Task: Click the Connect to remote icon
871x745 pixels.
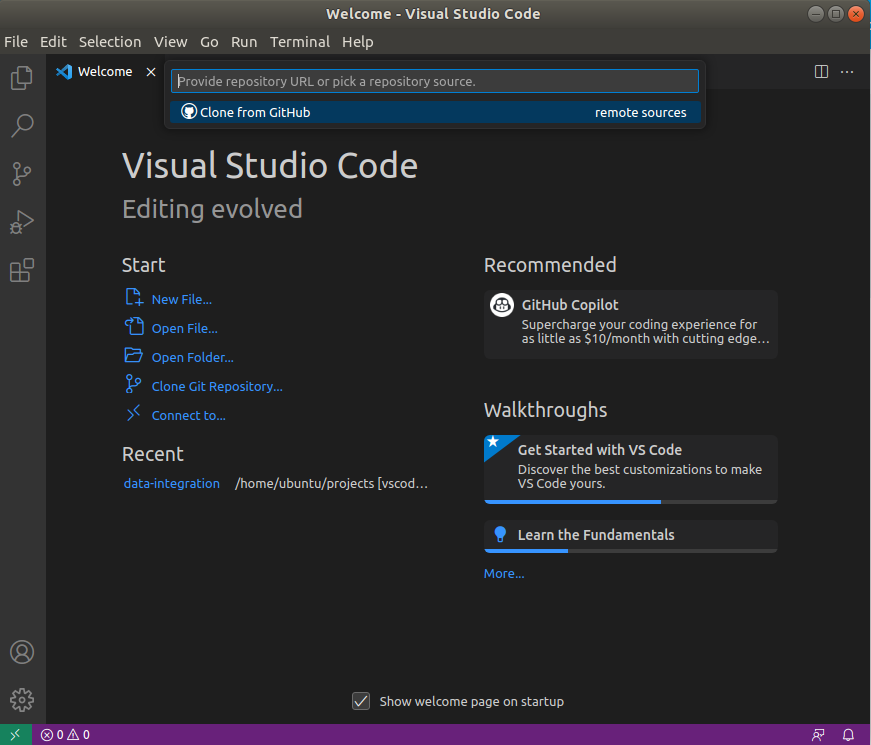Action: tap(133, 413)
